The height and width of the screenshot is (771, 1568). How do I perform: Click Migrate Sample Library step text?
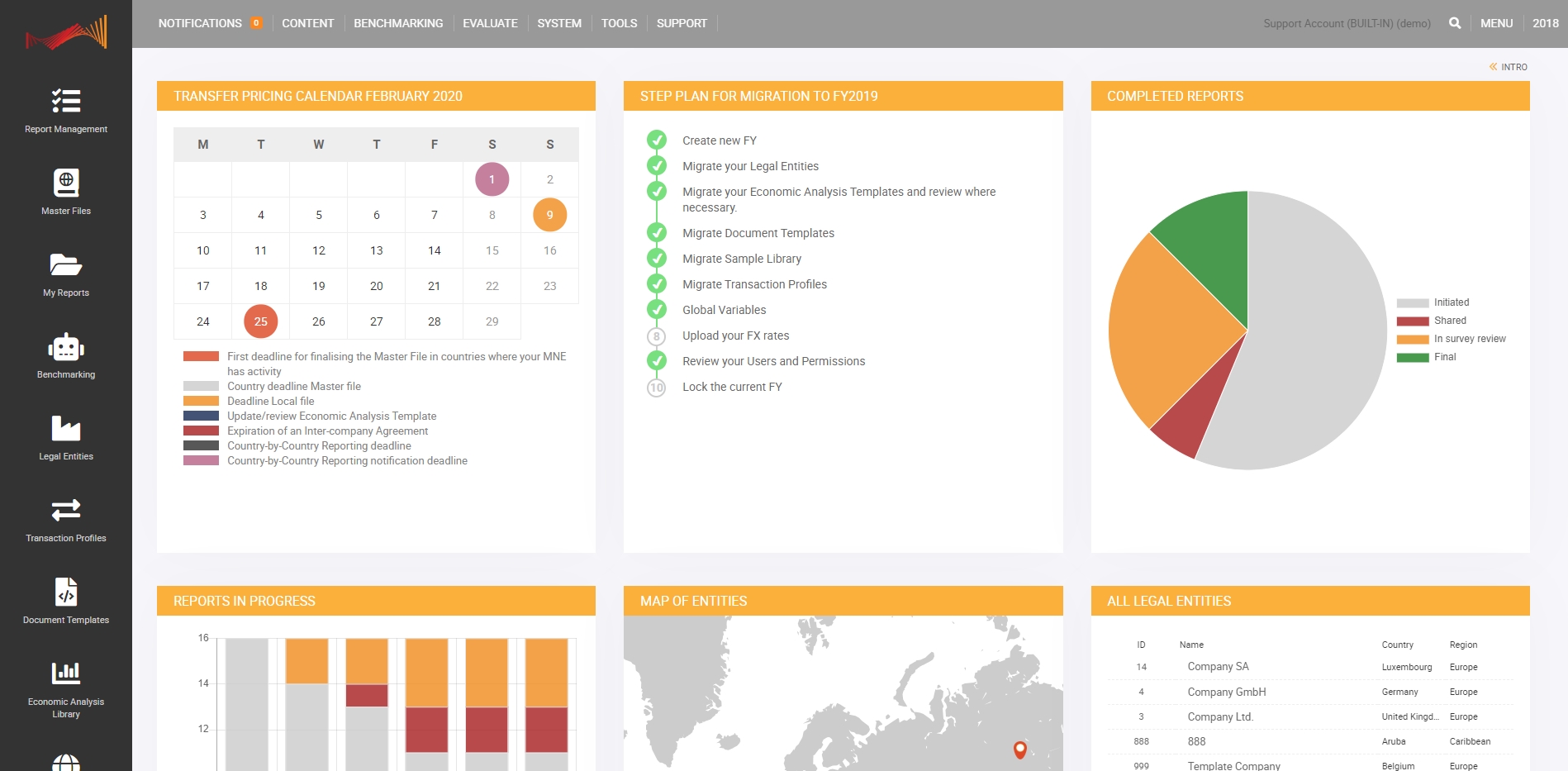[x=742, y=259]
